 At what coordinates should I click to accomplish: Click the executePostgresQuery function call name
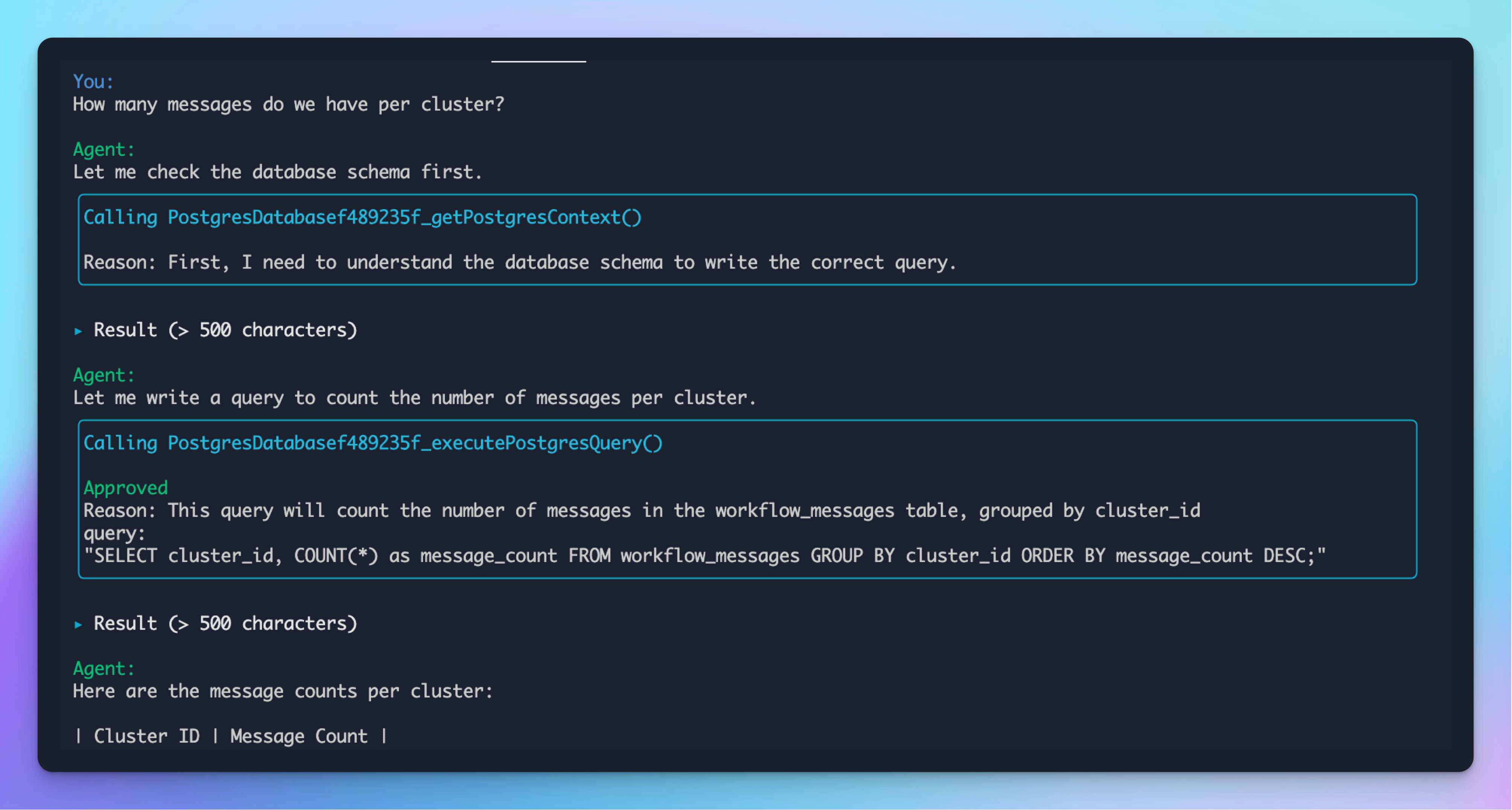click(x=415, y=443)
